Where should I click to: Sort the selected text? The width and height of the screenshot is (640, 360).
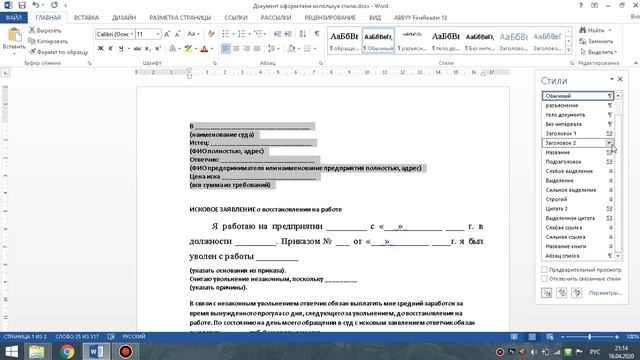(x=302, y=34)
